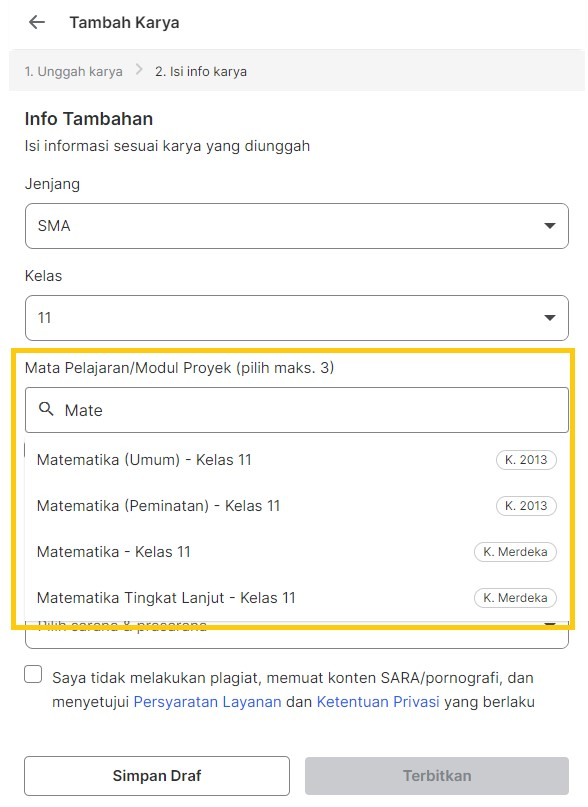Click the K. 2013 badge on Matematika (Peminatan)
This screenshot has height=807, width=588.
(526, 506)
